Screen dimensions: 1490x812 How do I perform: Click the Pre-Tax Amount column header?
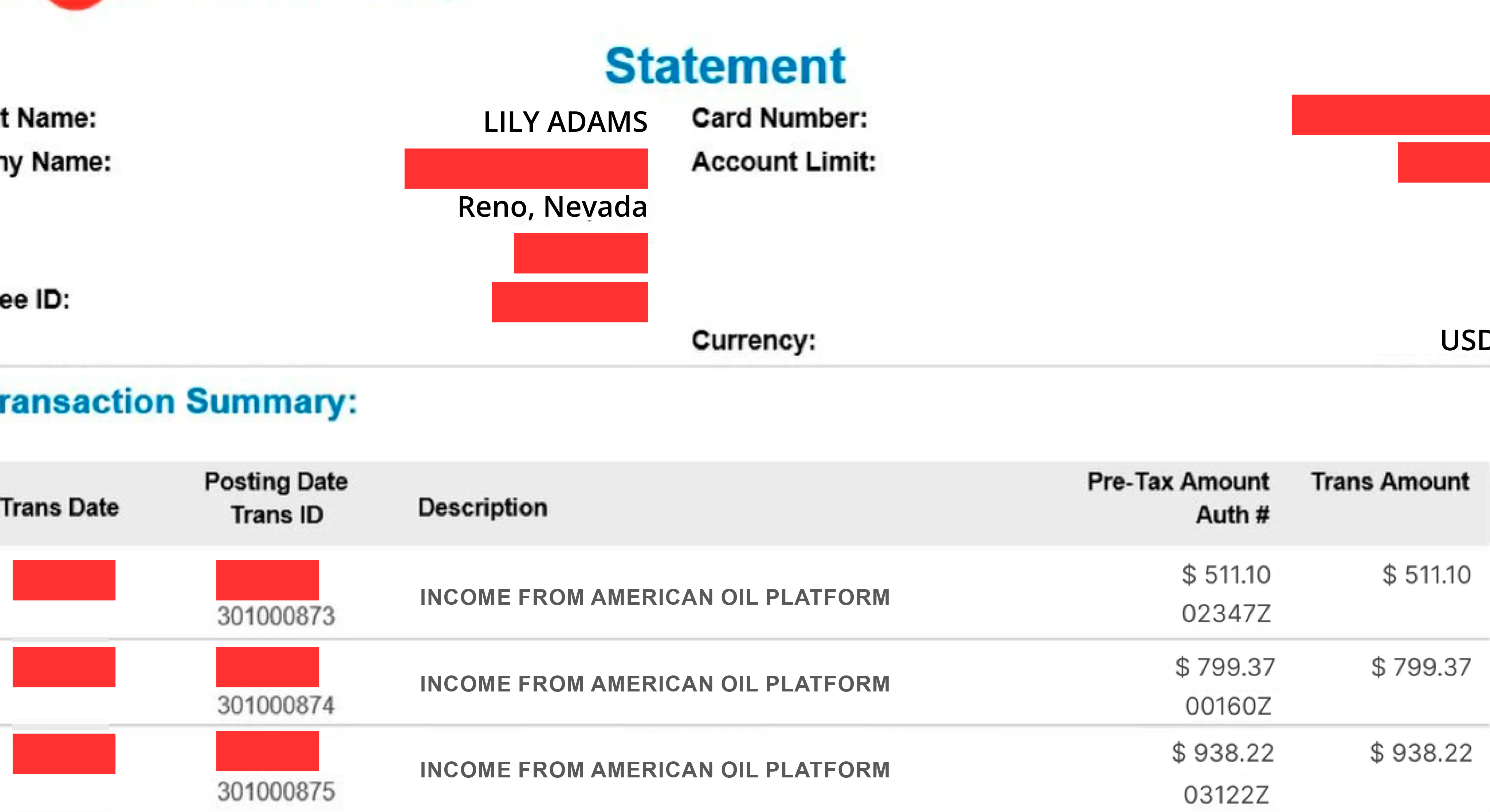tap(1178, 482)
